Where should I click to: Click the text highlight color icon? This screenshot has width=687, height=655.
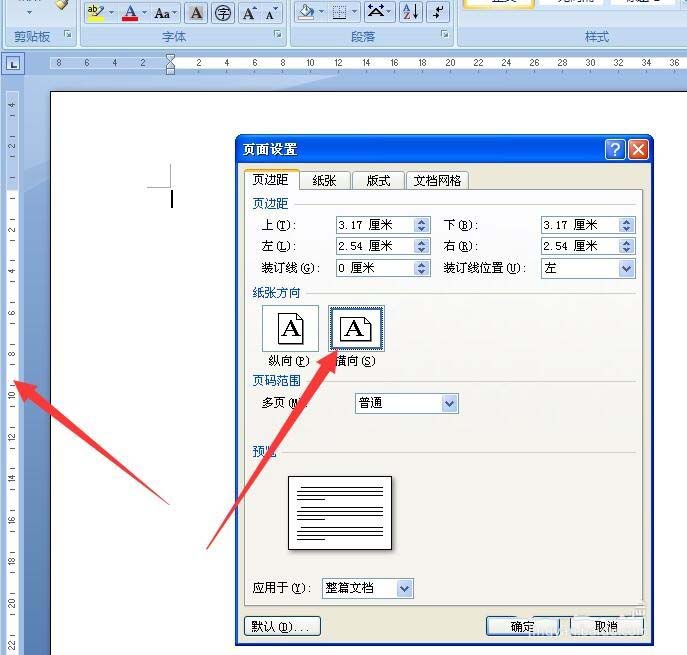tap(95, 13)
